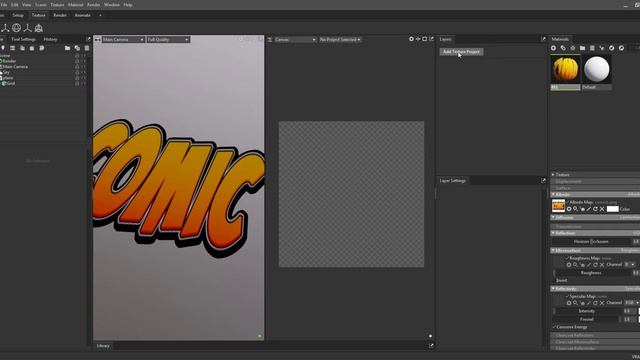Click Add Texture Project button

[x=461, y=52]
